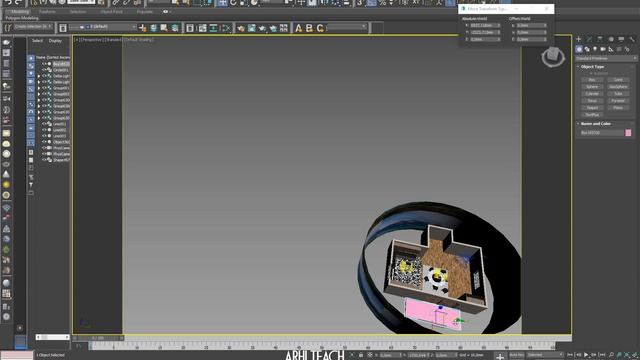Switch to the Freeform ribbon tab
Image resolution: width=640 pixels, height=360 pixels.
coord(47,11)
